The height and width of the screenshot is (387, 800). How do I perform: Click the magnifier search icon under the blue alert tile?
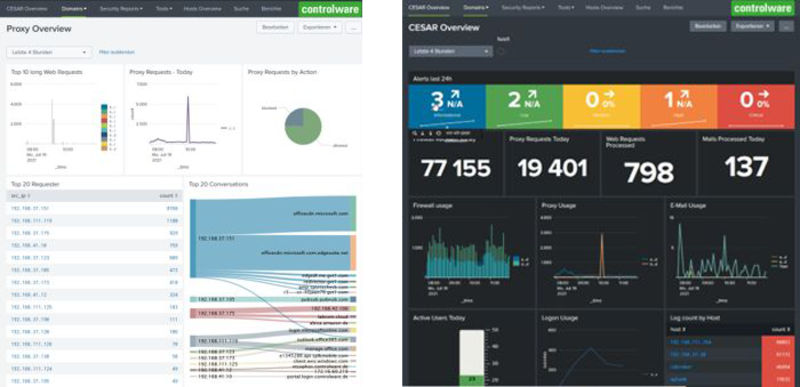[415, 133]
